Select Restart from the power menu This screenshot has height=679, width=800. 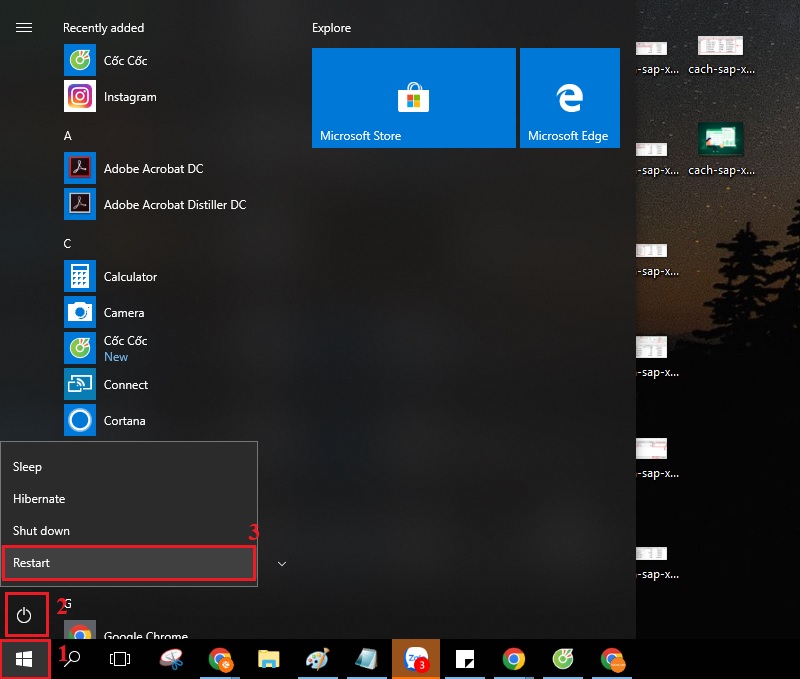(x=128, y=563)
